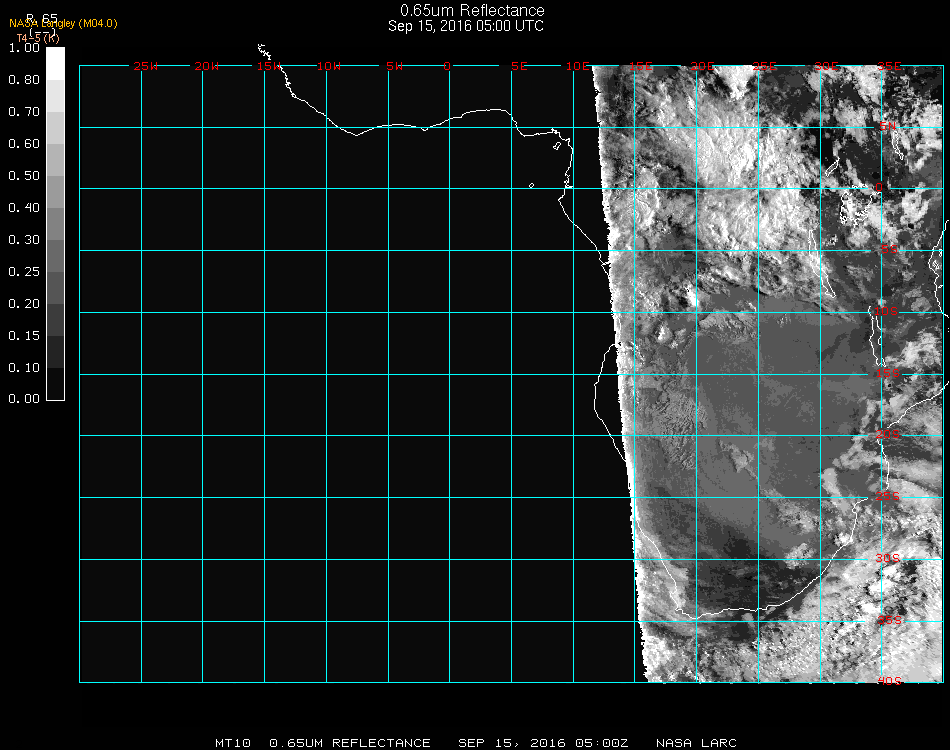Click the MT10 text in footer
The height and width of the screenshot is (750, 950).
point(233,743)
